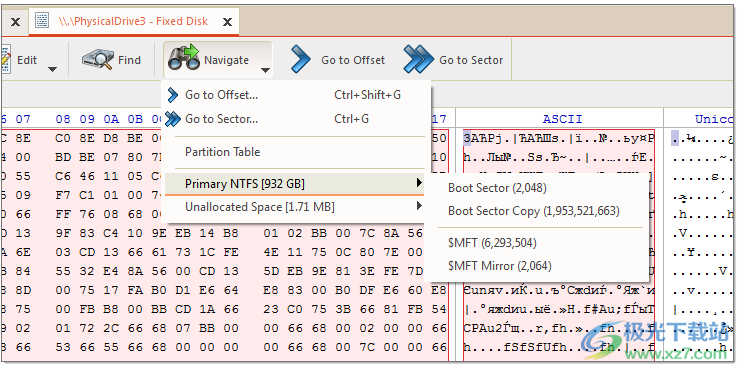Viewport: 740px width, 370px height.
Task: Click the Go to Offset toolbar arrow icon
Action: (x=301, y=59)
